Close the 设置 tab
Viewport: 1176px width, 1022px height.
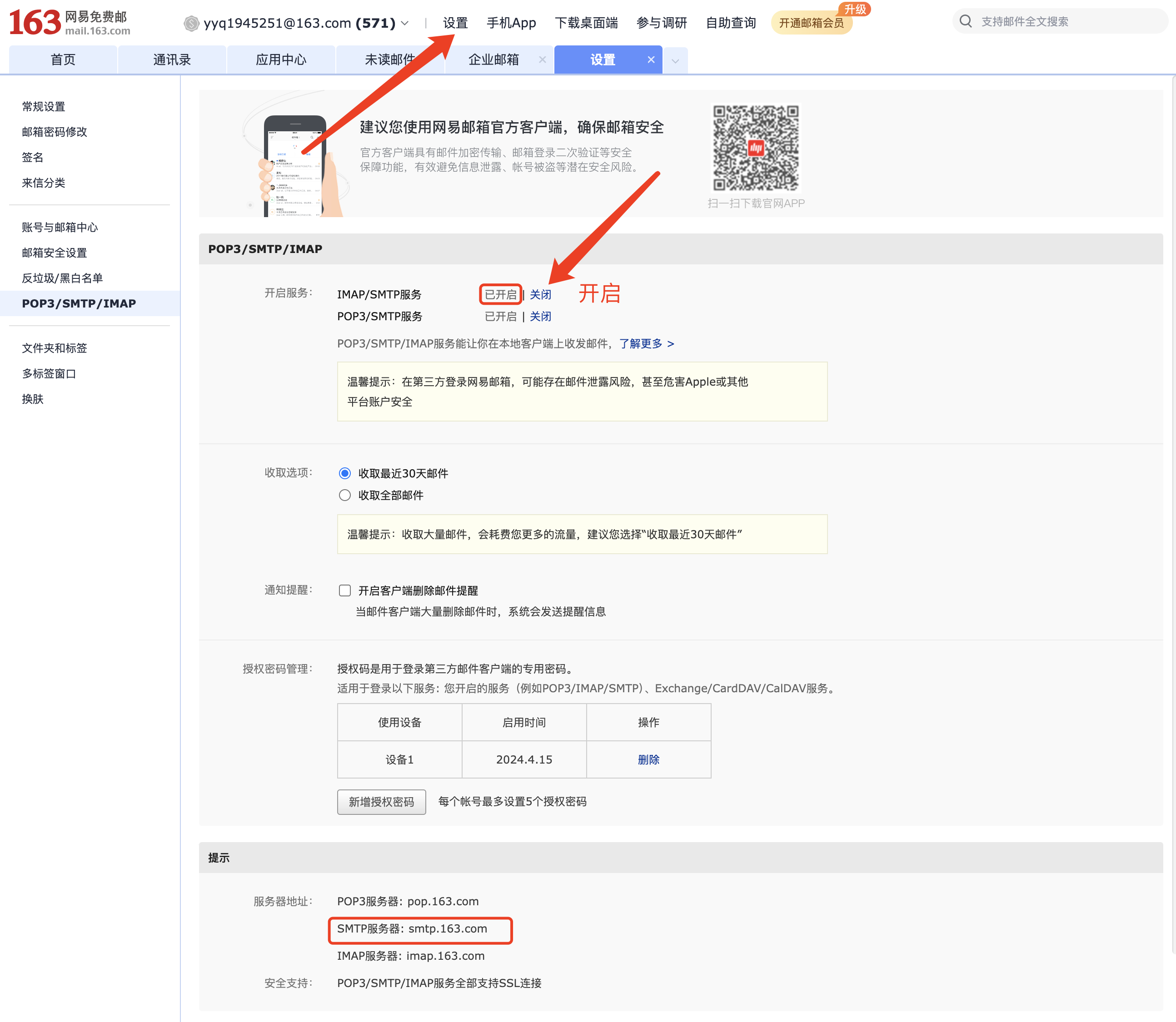pyautogui.click(x=651, y=60)
